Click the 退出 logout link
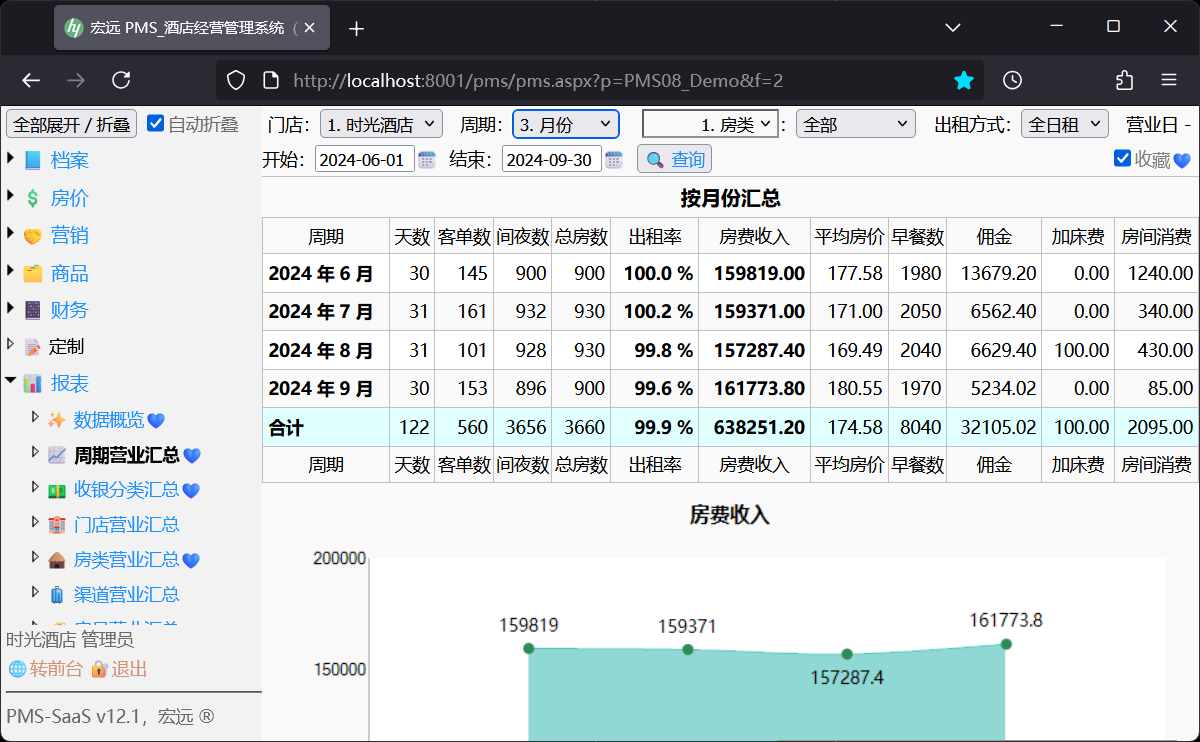This screenshot has width=1200, height=742. (x=128, y=669)
